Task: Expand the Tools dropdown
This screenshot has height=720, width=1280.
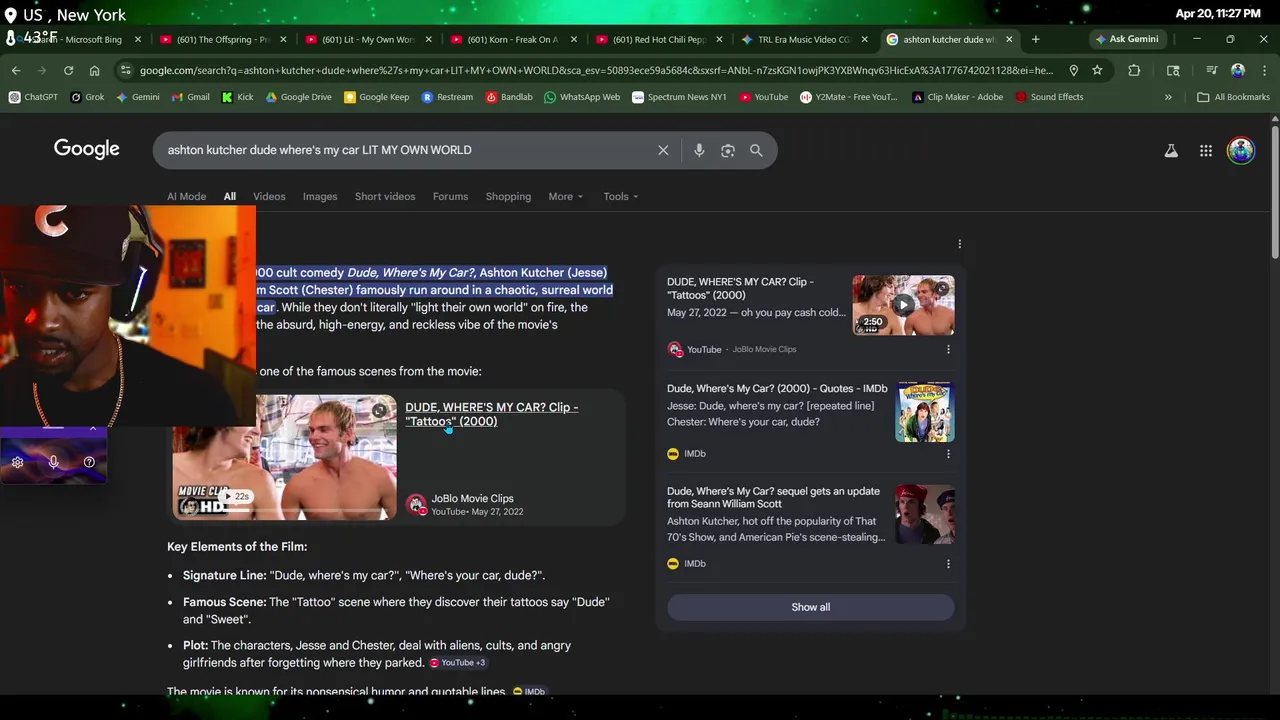Action: coord(620,196)
